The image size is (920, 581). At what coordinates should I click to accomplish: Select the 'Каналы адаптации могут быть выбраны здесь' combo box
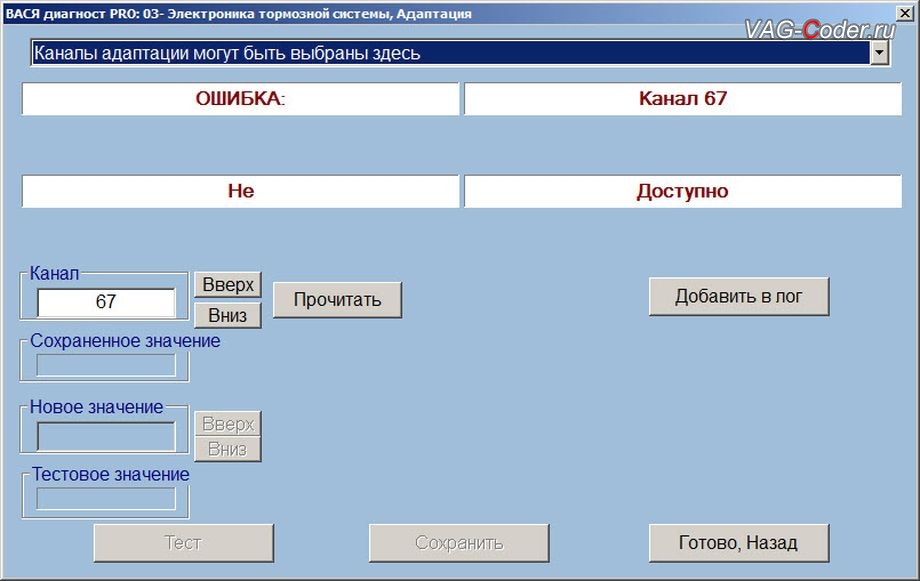(460, 53)
